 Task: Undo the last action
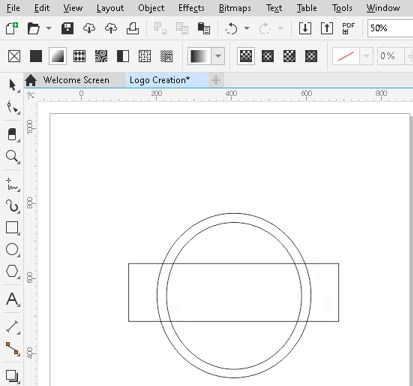(231, 28)
